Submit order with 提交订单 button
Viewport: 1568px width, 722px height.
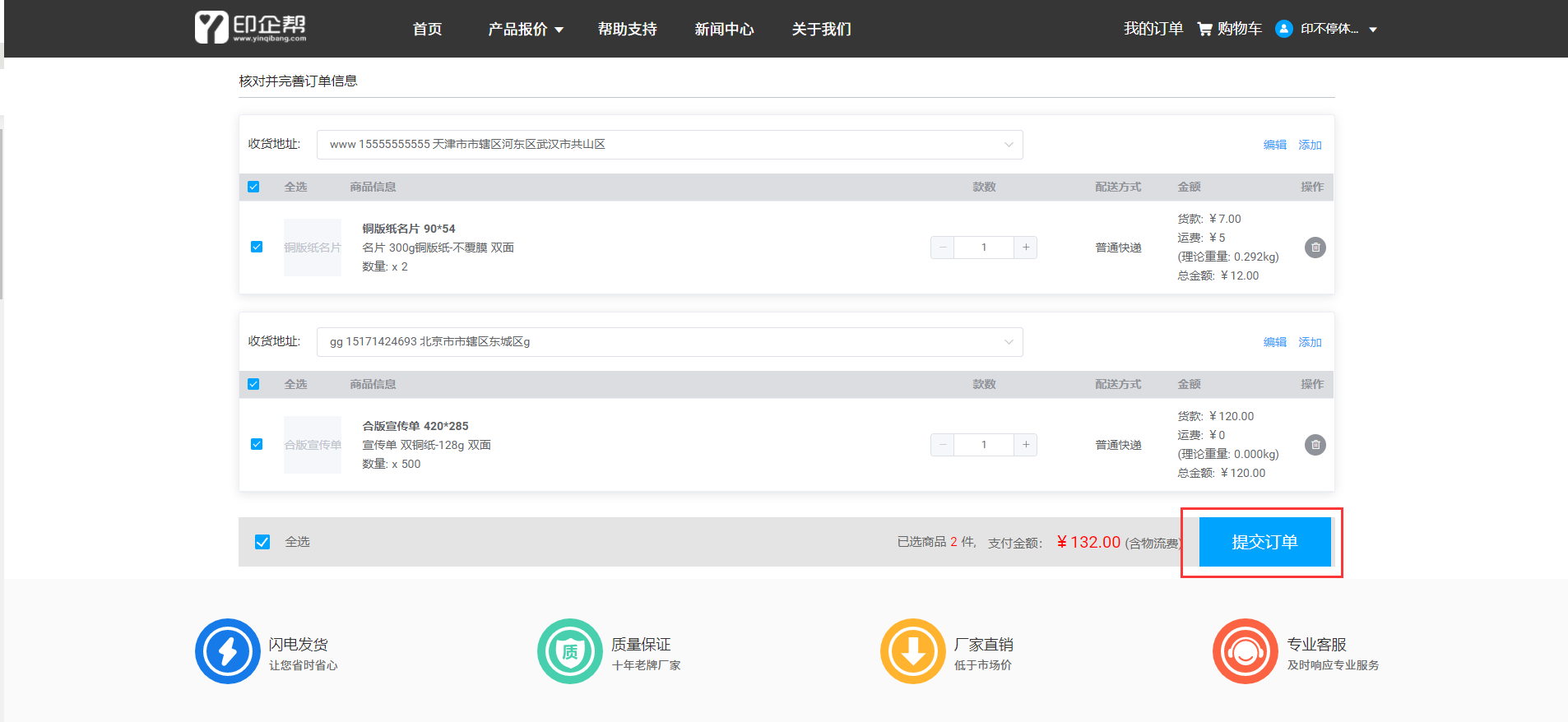tap(1264, 542)
